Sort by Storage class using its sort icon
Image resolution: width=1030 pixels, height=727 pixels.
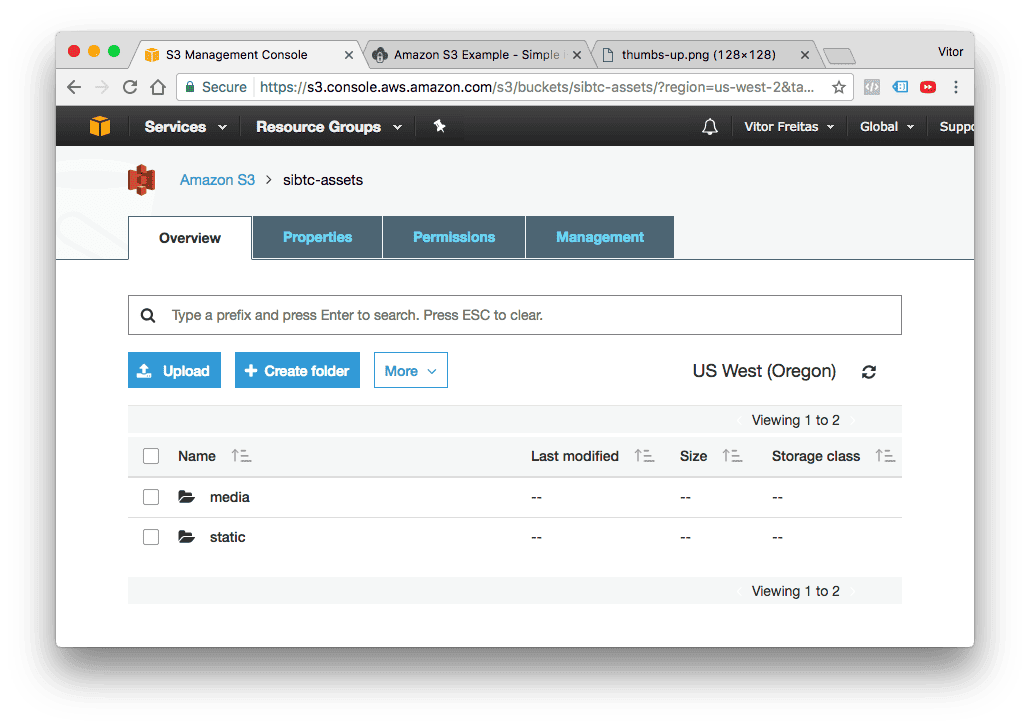tap(885, 456)
